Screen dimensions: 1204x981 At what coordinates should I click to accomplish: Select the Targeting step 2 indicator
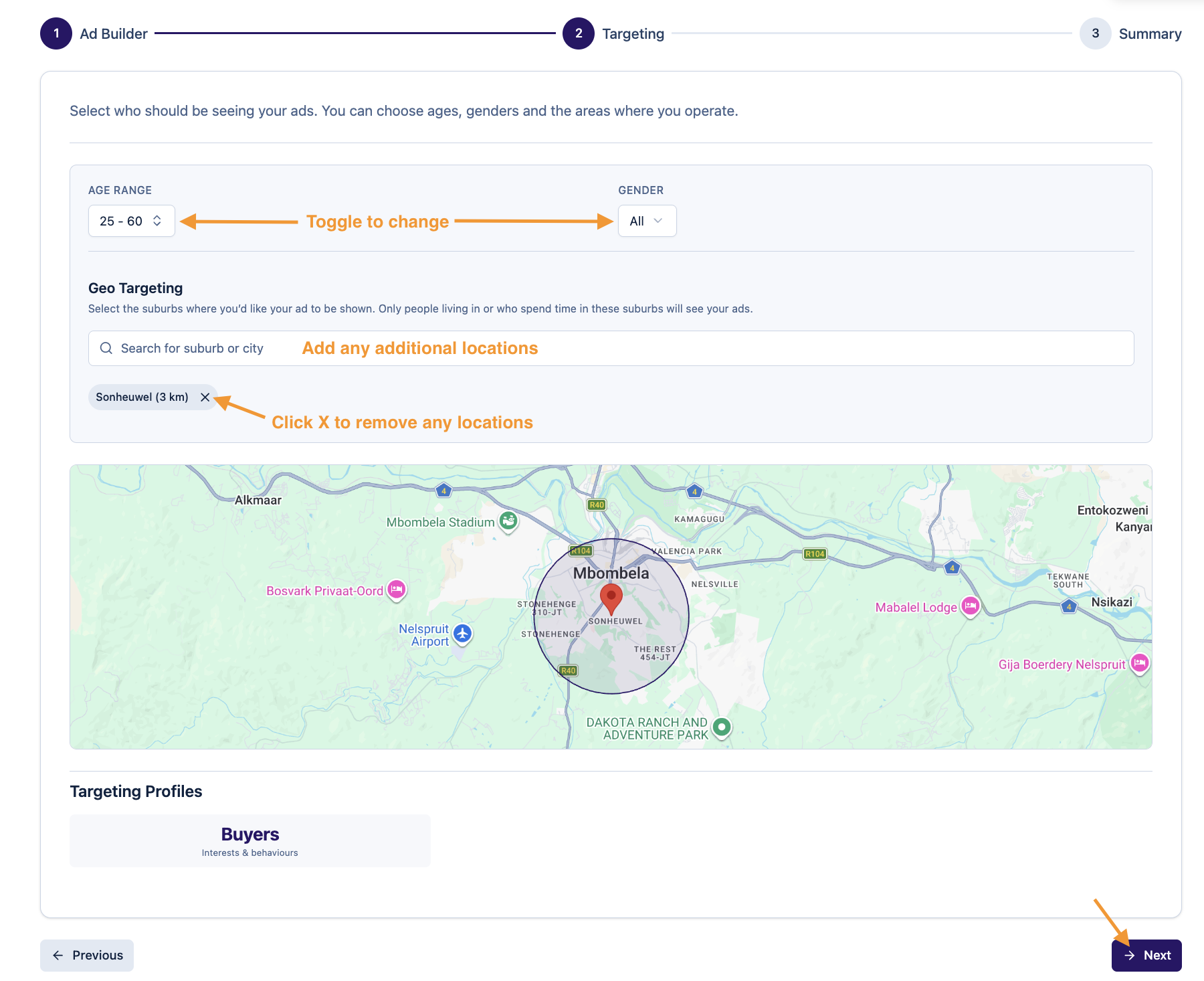tap(579, 33)
